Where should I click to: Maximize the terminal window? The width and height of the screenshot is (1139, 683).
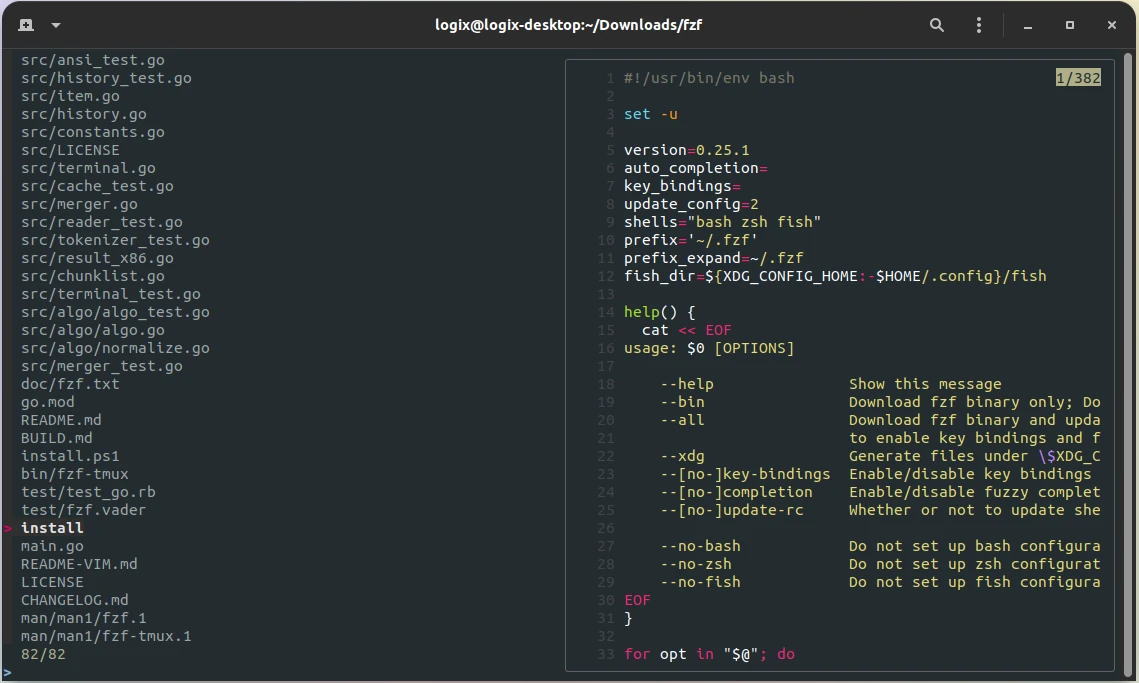[x=1069, y=25]
